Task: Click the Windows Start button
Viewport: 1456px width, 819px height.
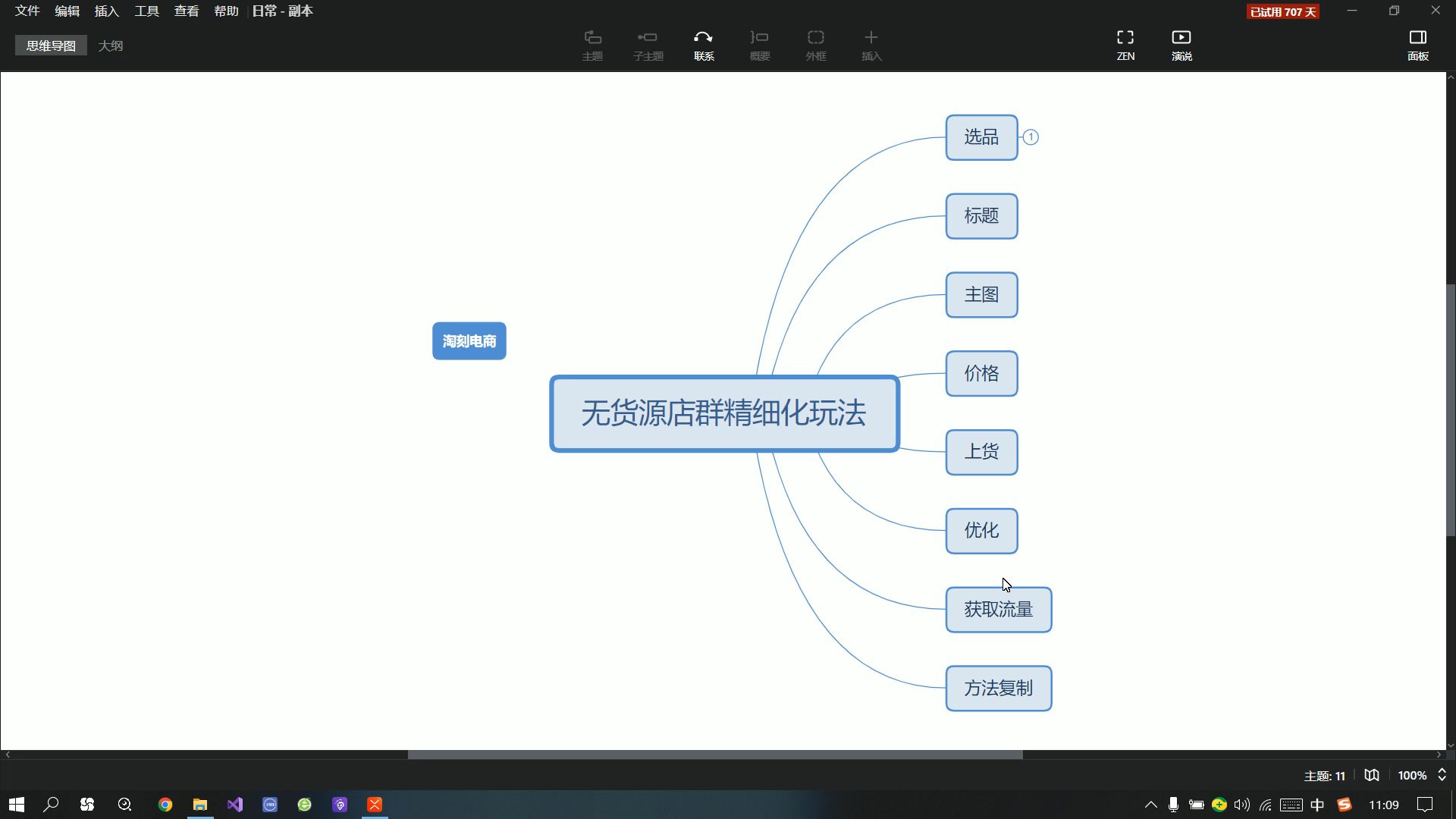Action: (x=15, y=804)
